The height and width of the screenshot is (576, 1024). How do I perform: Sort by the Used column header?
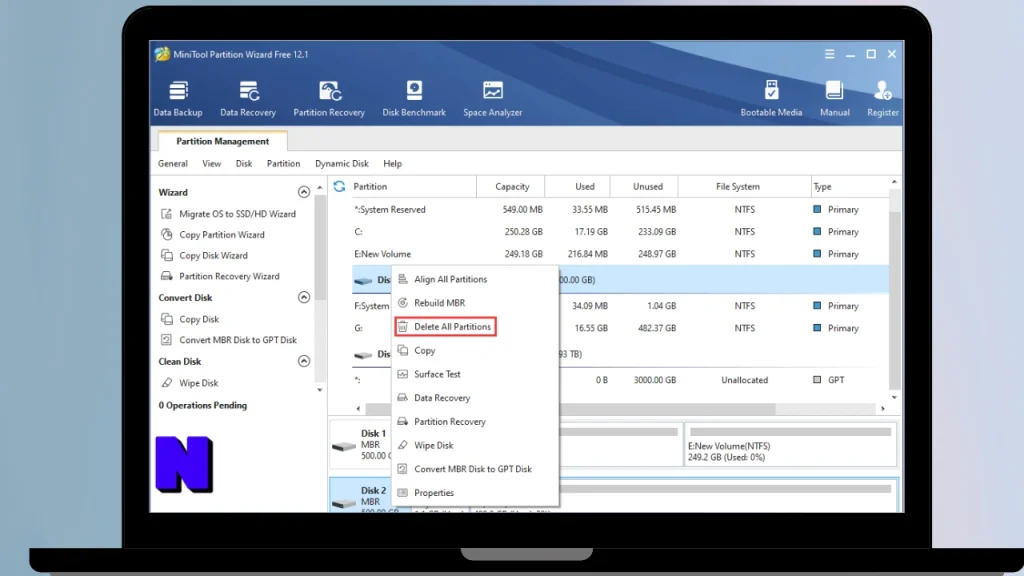pyautogui.click(x=578, y=186)
